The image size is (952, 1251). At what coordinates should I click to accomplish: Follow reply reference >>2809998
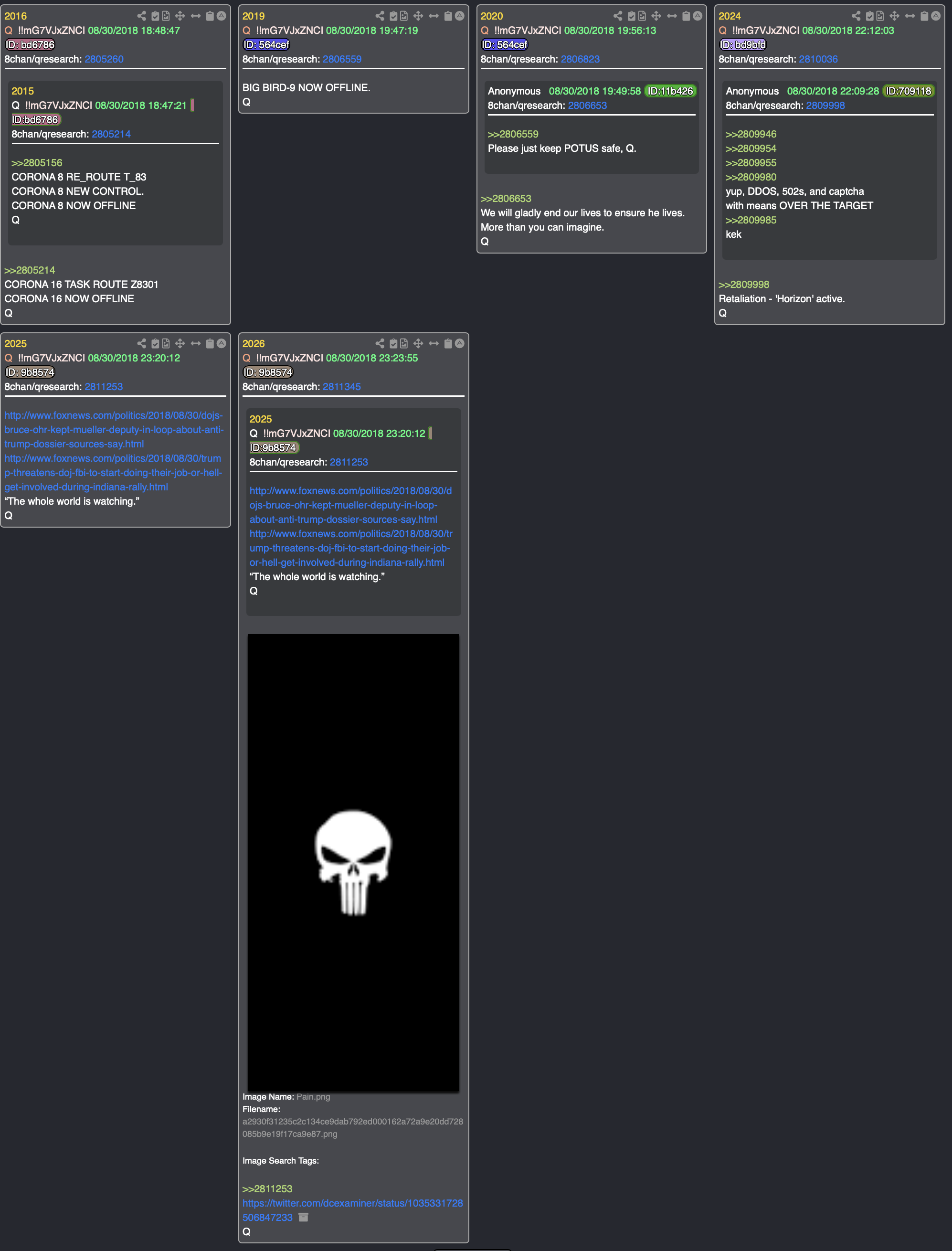click(743, 285)
